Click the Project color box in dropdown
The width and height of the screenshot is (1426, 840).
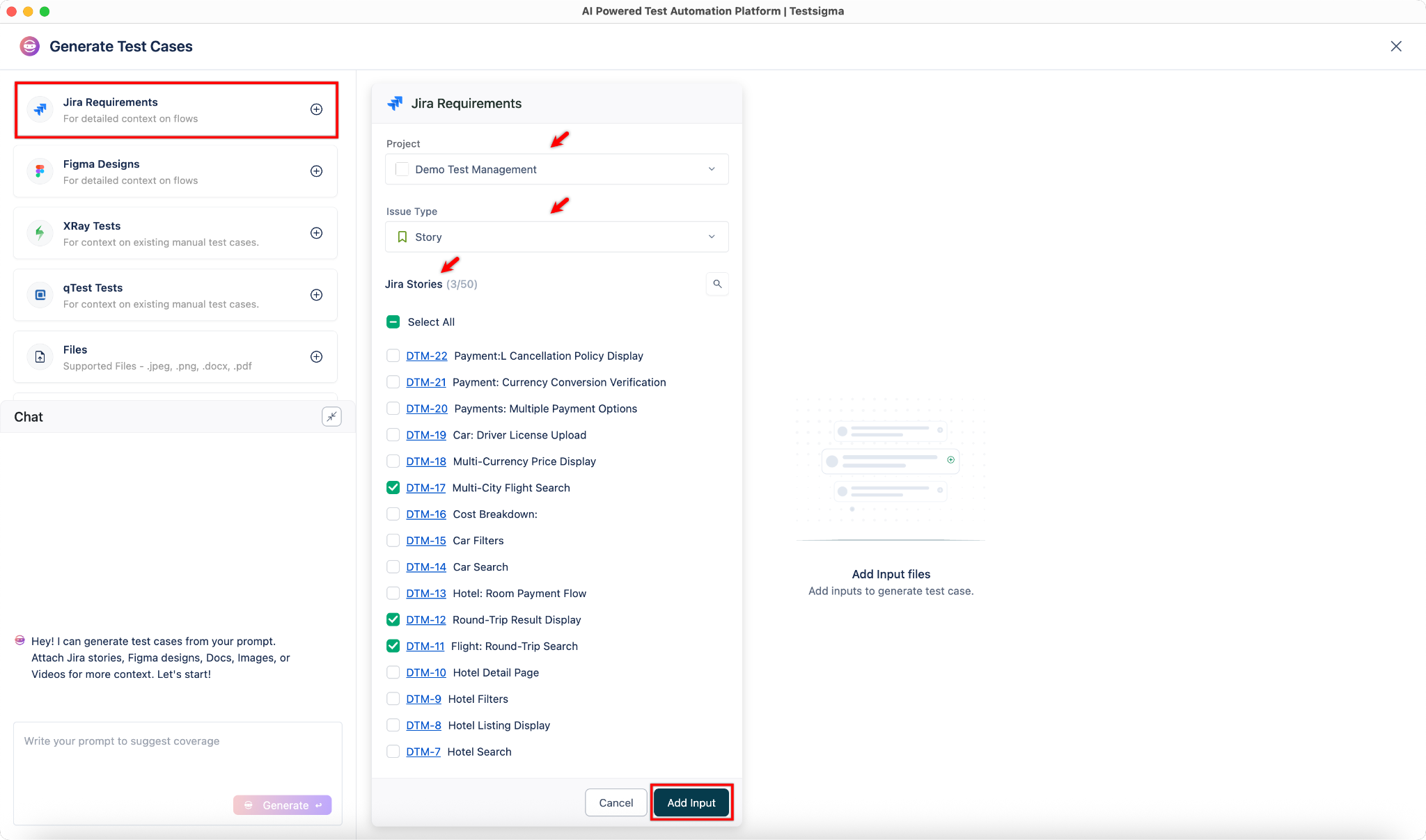(402, 169)
